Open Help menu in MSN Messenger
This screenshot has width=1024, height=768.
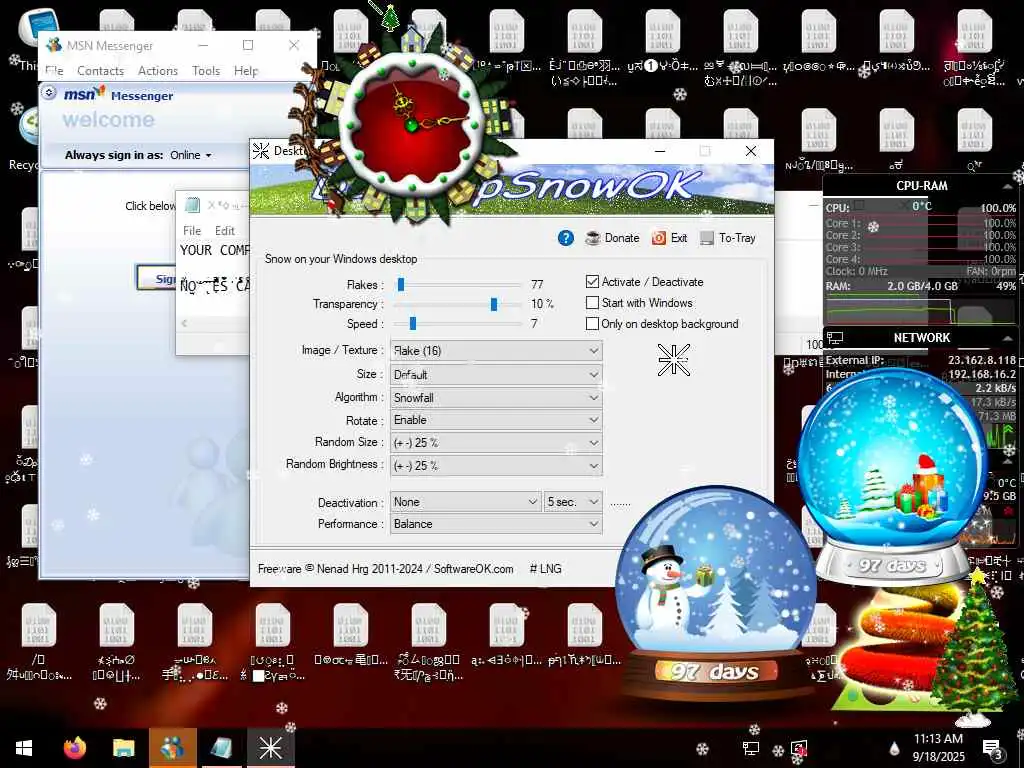click(x=246, y=71)
